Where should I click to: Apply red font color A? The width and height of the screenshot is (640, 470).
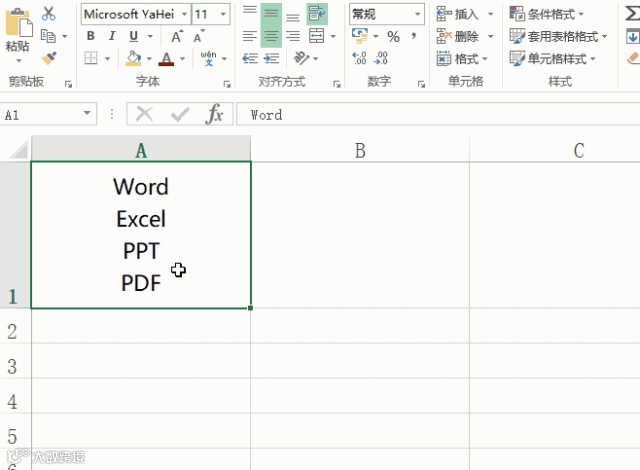coord(166,59)
